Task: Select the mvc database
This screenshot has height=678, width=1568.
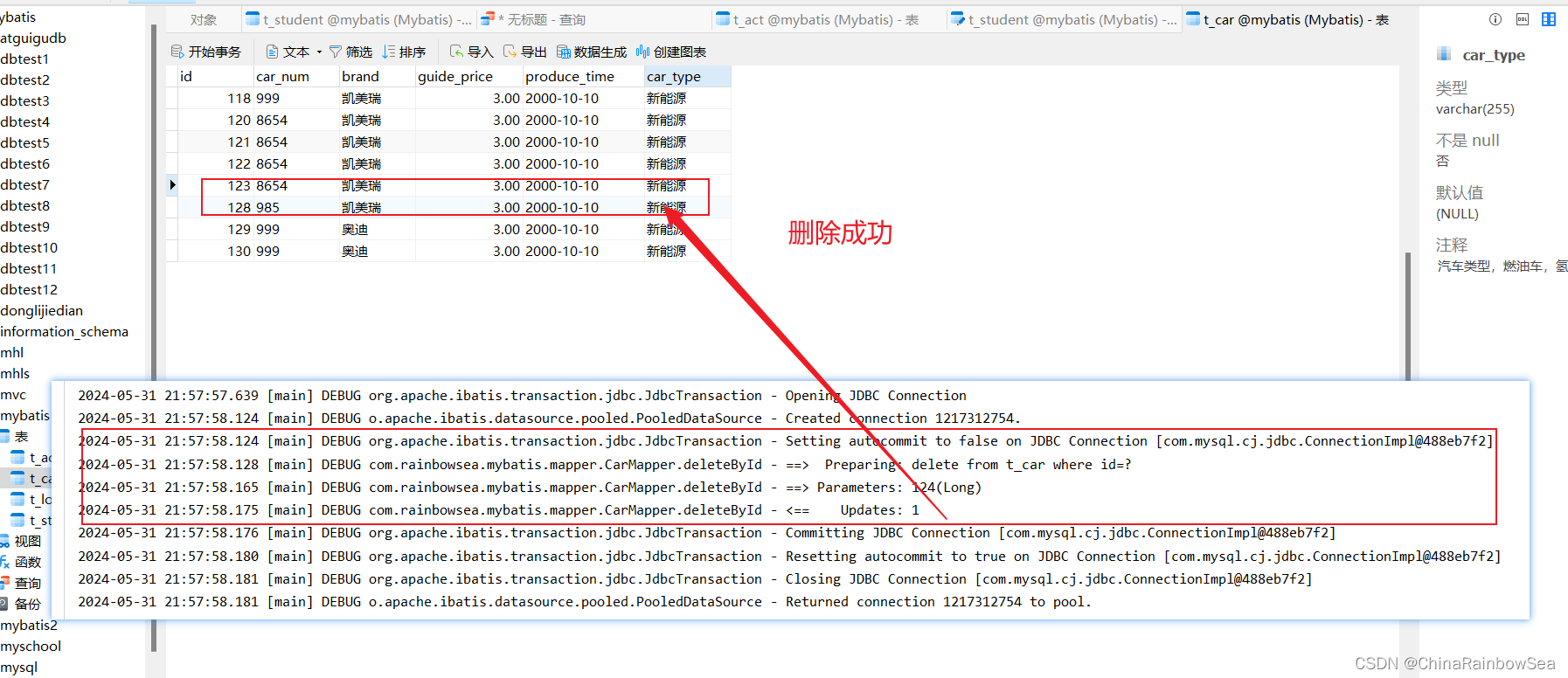Action: 13,395
